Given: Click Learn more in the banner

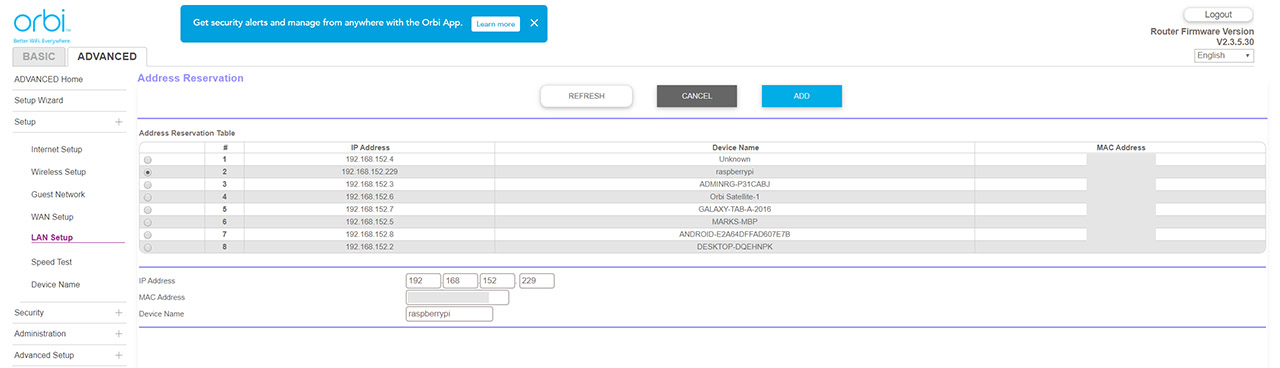Looking at the screenshot, I should click(x=496, y=23).
